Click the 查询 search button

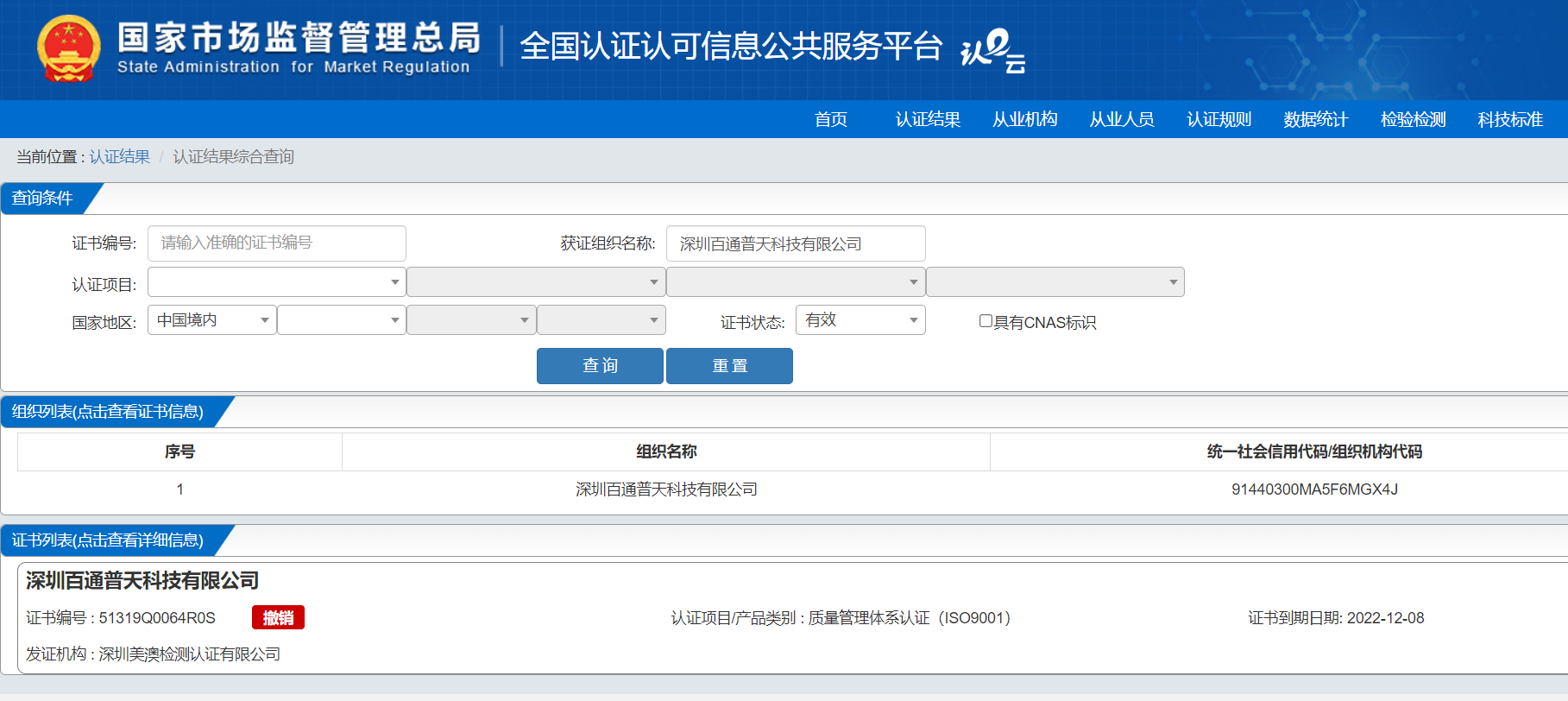pos(600,366)
